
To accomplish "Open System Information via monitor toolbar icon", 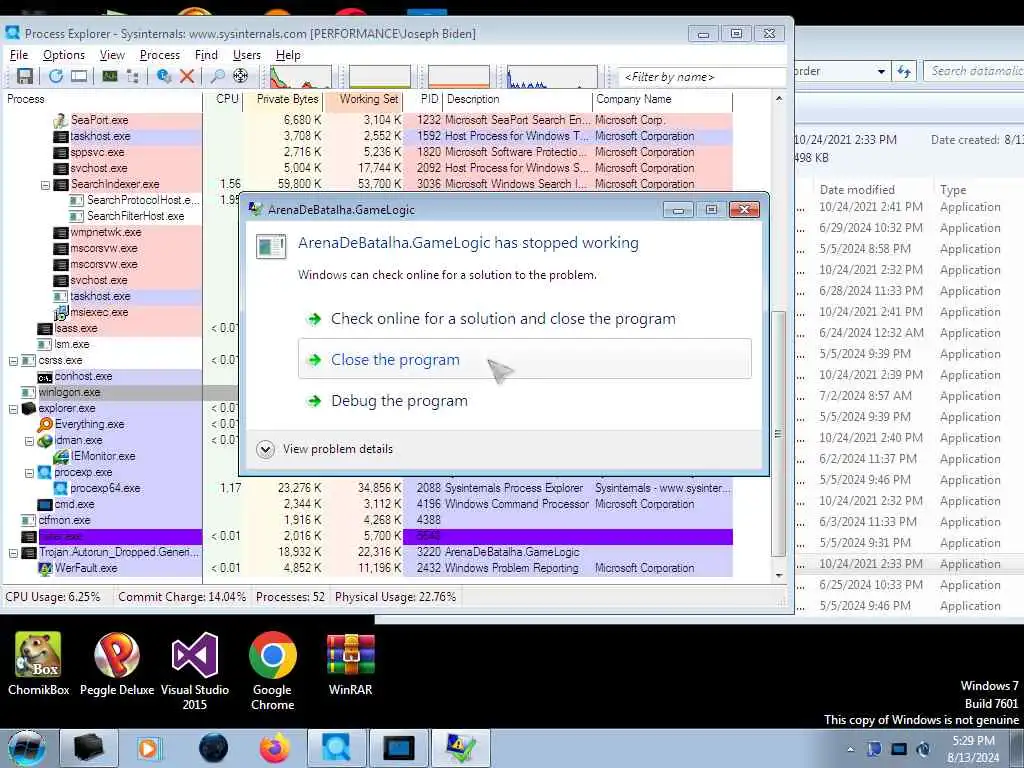I will pyautogui.click(x=110, y=76).
